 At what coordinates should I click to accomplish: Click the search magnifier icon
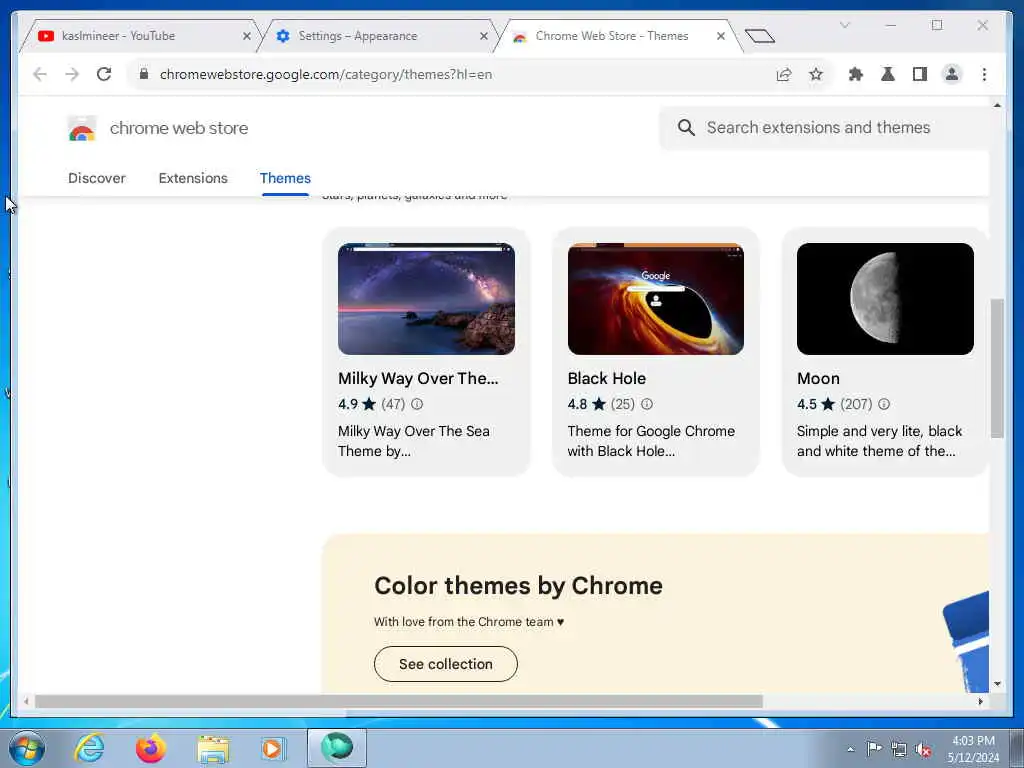(686, 127)
